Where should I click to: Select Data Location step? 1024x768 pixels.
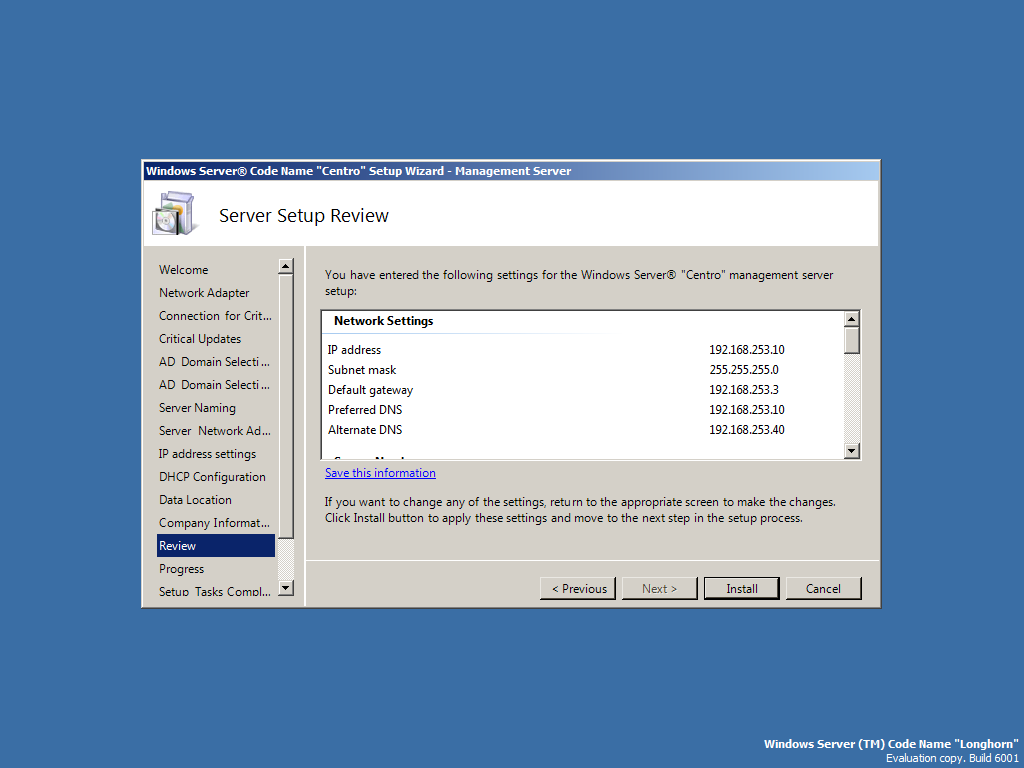point(195,500)
